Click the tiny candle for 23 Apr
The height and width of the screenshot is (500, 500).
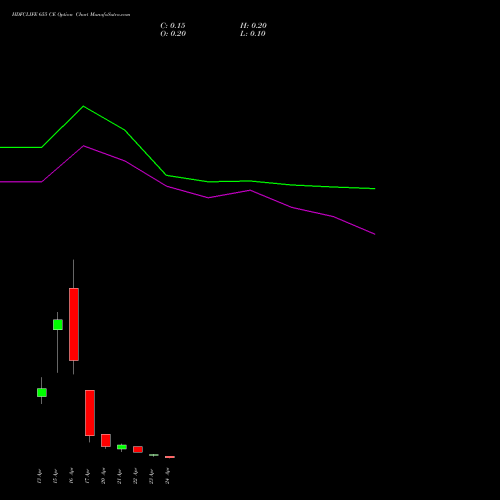click(x=154, y=455)
